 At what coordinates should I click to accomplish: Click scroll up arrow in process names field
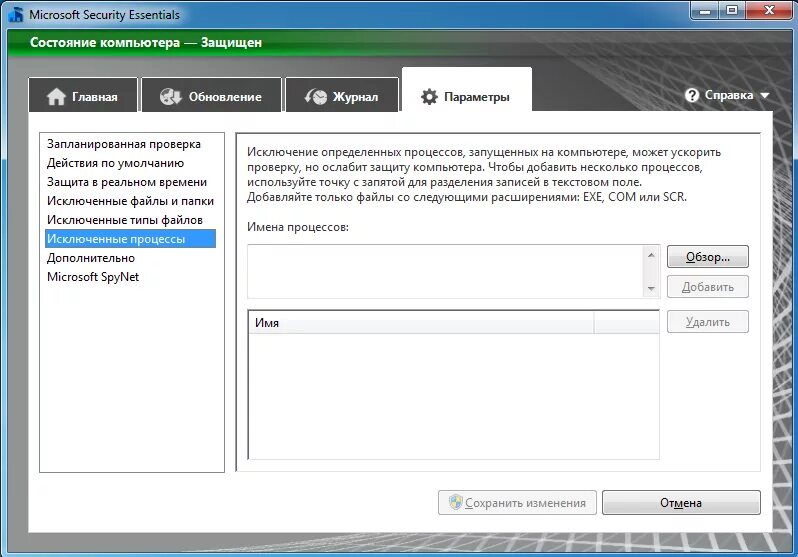651,254
